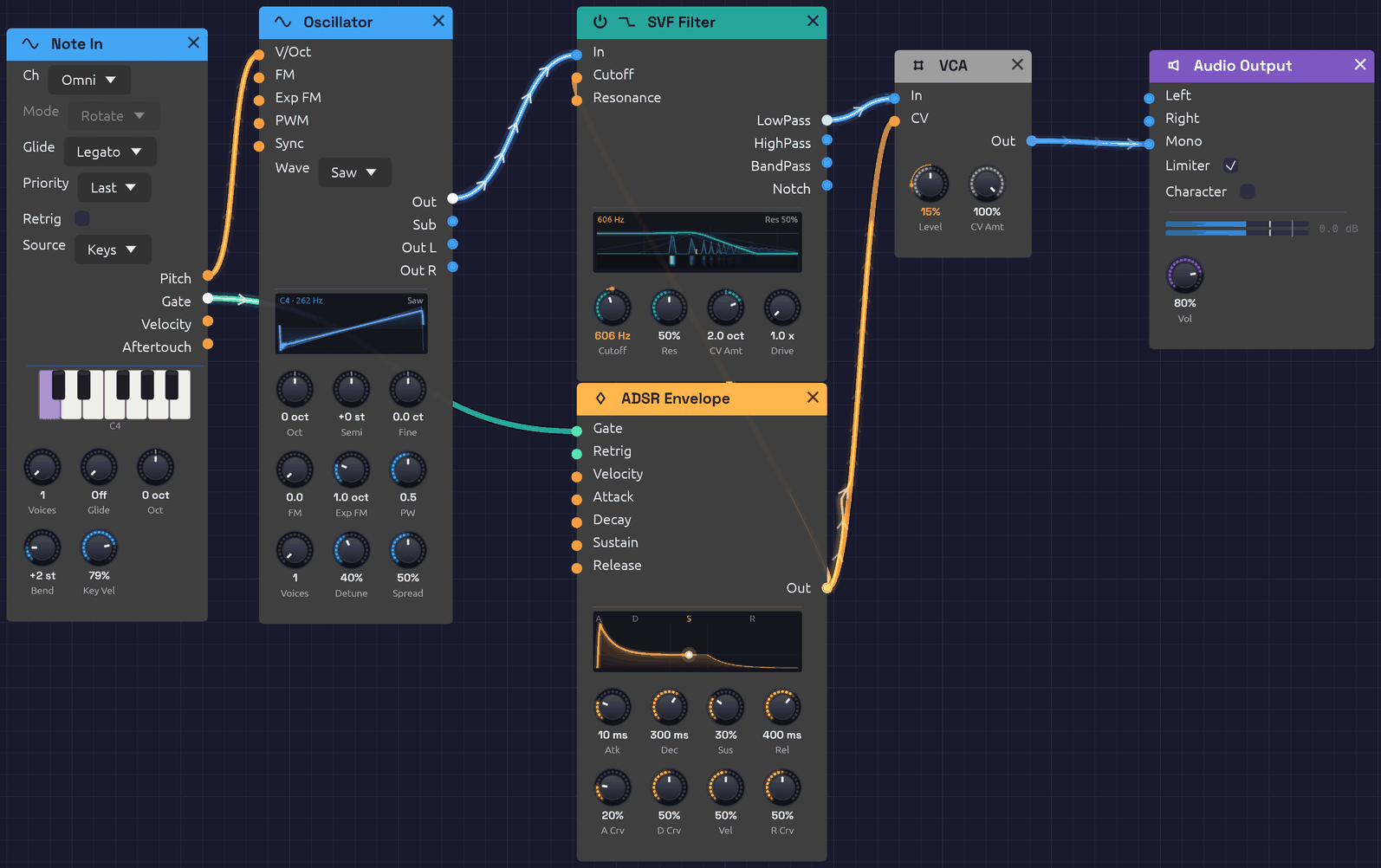Click the VCA Out port
The height and width of the screenshot is (868, 1381).
click(x=1032, y=140)
